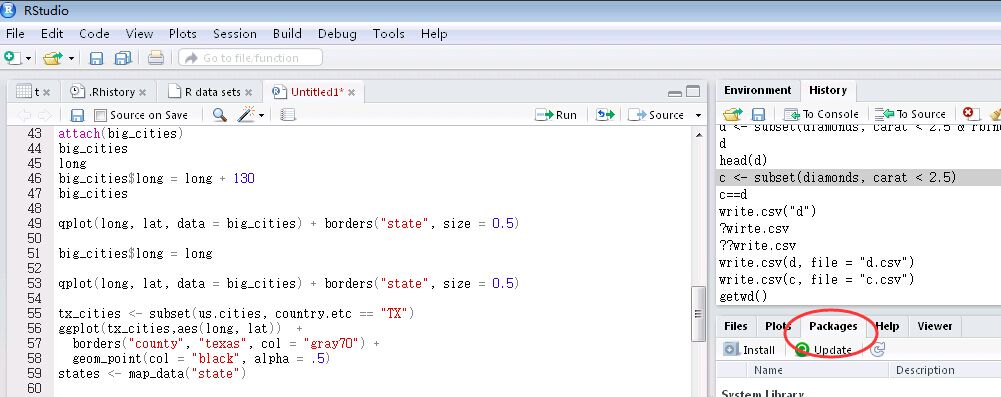This screenshot has width=1001, height=397.
Task: Open the Build menu
Action: click(287, 34)
